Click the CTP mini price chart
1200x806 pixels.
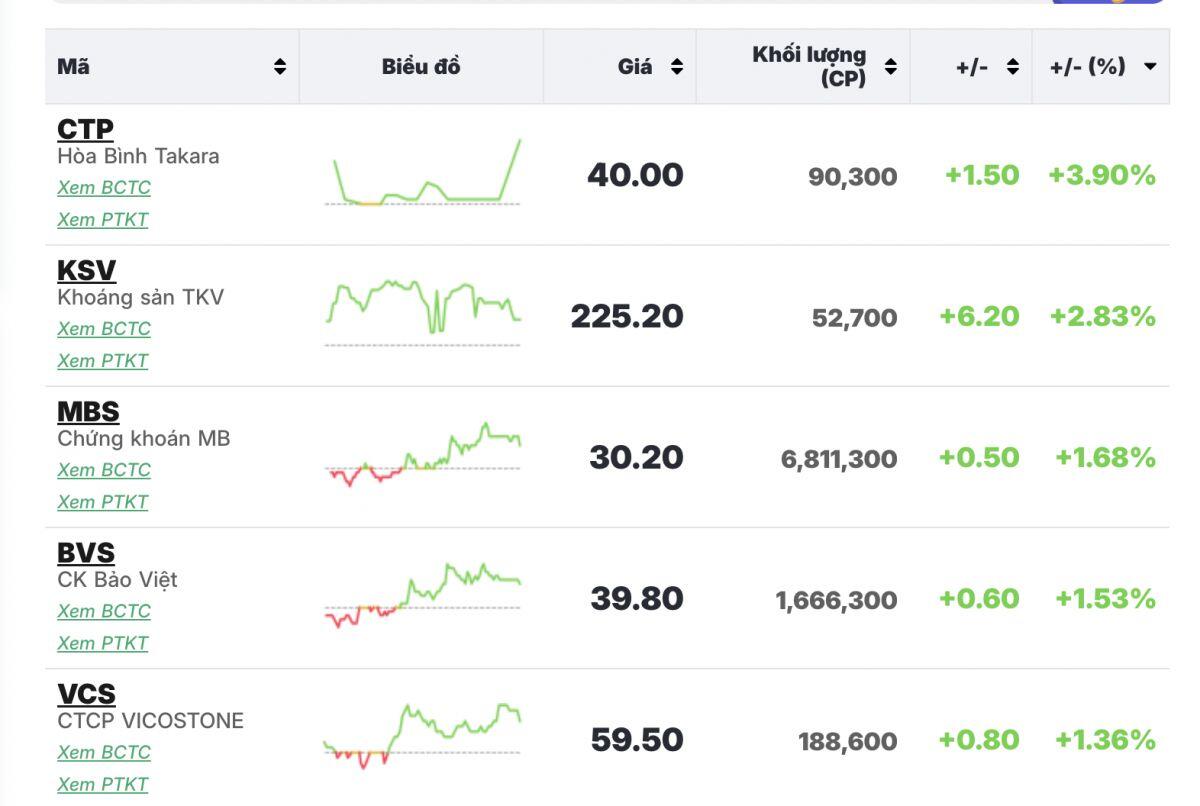click(422, 175)
